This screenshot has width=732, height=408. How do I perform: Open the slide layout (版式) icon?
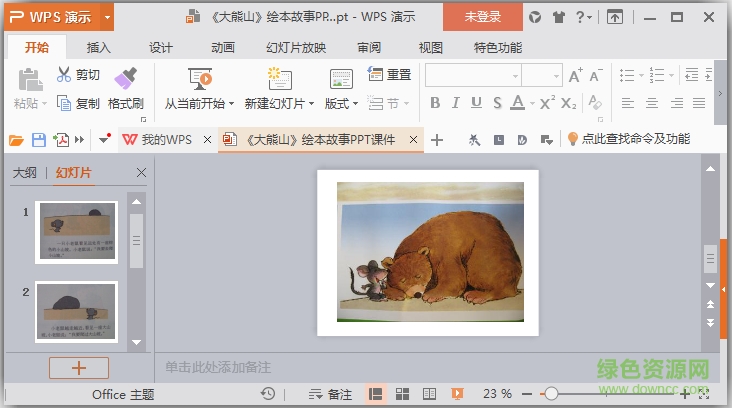click(x=341, y=78)
